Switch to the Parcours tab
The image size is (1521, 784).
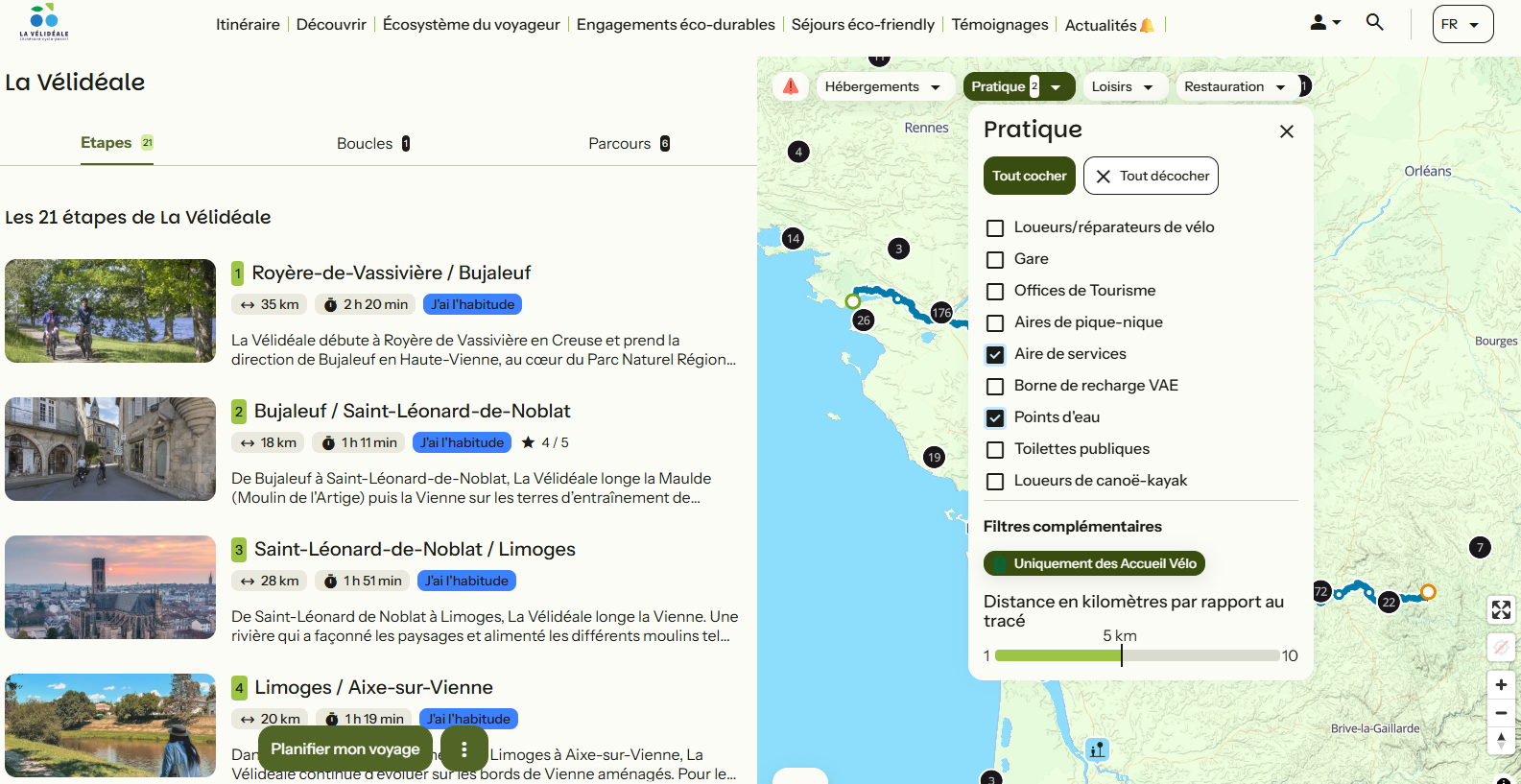click(x=630, y=143)
